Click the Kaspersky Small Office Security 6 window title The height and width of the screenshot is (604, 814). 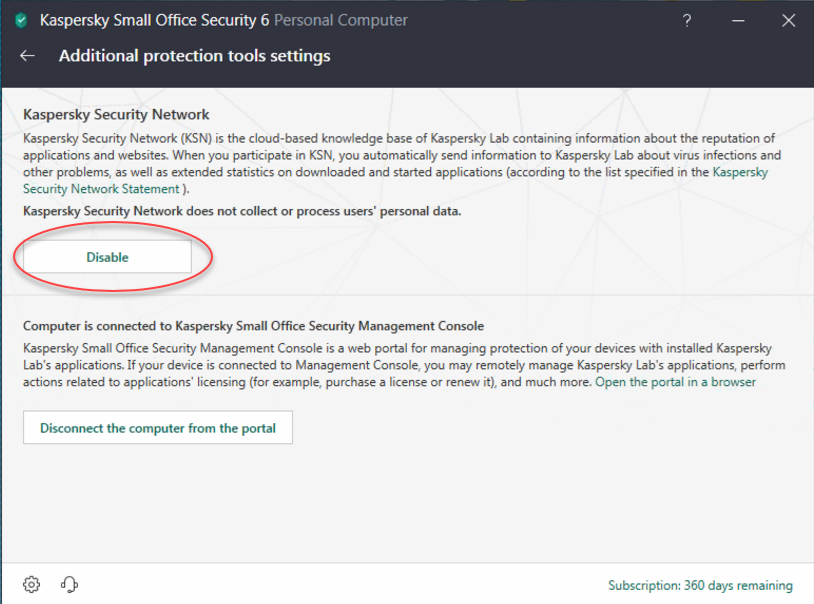tap(155, 21)
